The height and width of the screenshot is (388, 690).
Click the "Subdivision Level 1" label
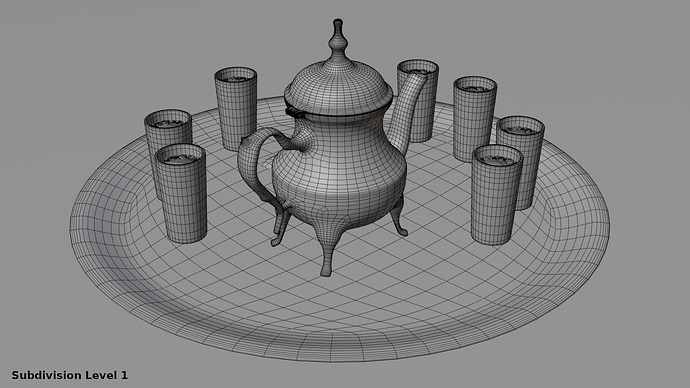[70, 375]
